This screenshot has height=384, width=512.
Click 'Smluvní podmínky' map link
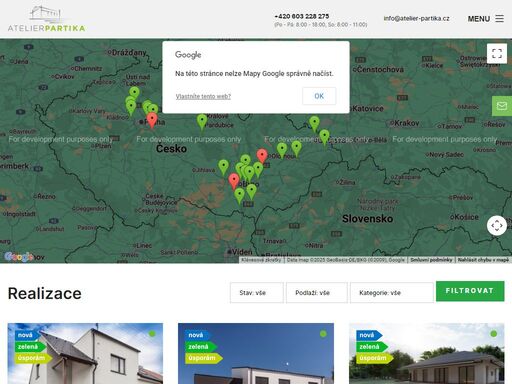tap(431, 260)
